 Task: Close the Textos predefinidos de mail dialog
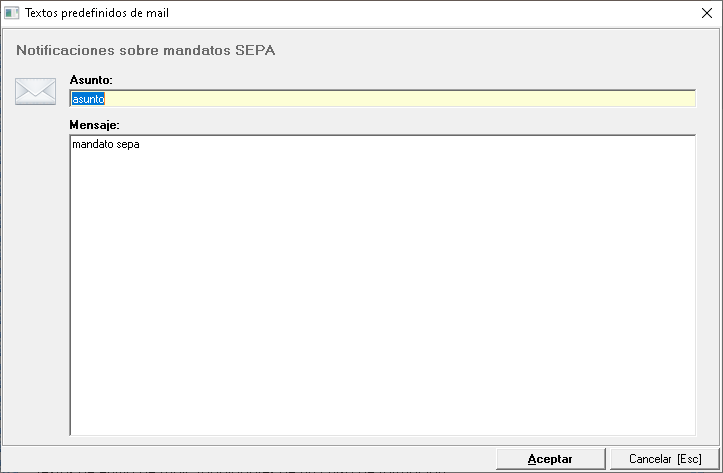pyautogui.click(x=707, y=13)
